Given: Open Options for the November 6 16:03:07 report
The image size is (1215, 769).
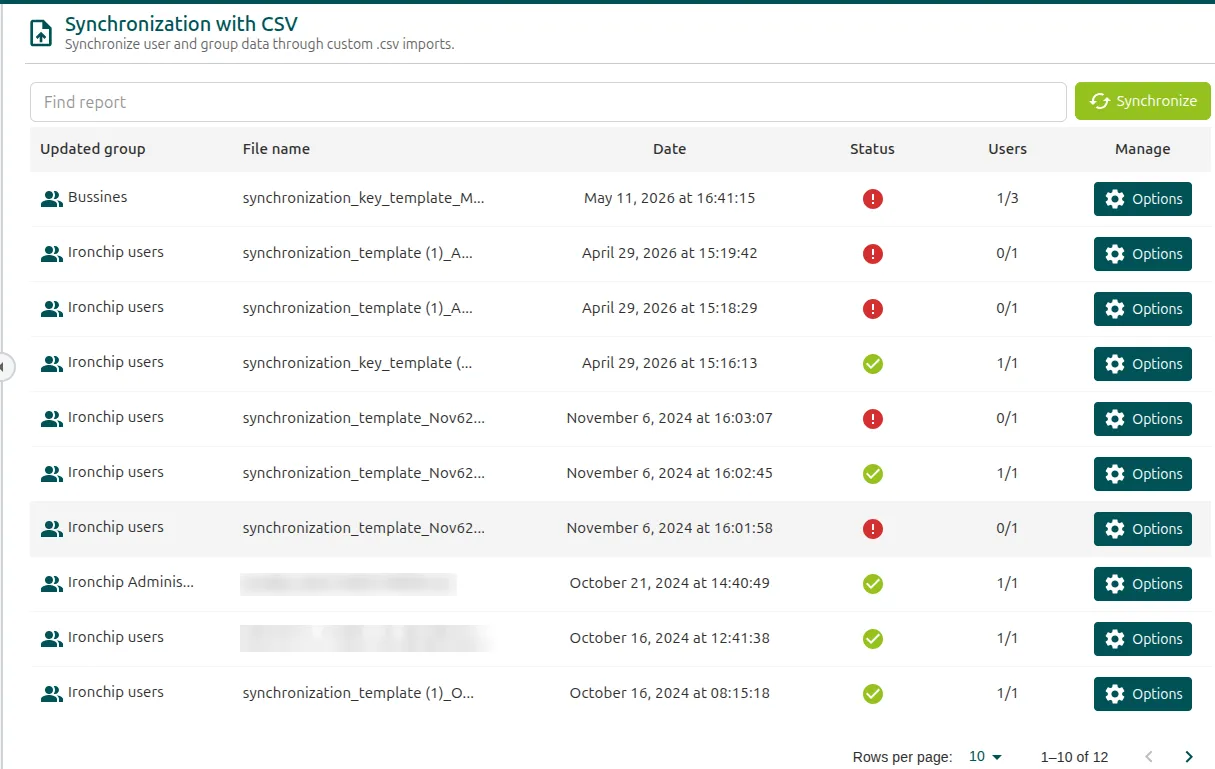Looking at the screenshot, I should click(1143, 419).
